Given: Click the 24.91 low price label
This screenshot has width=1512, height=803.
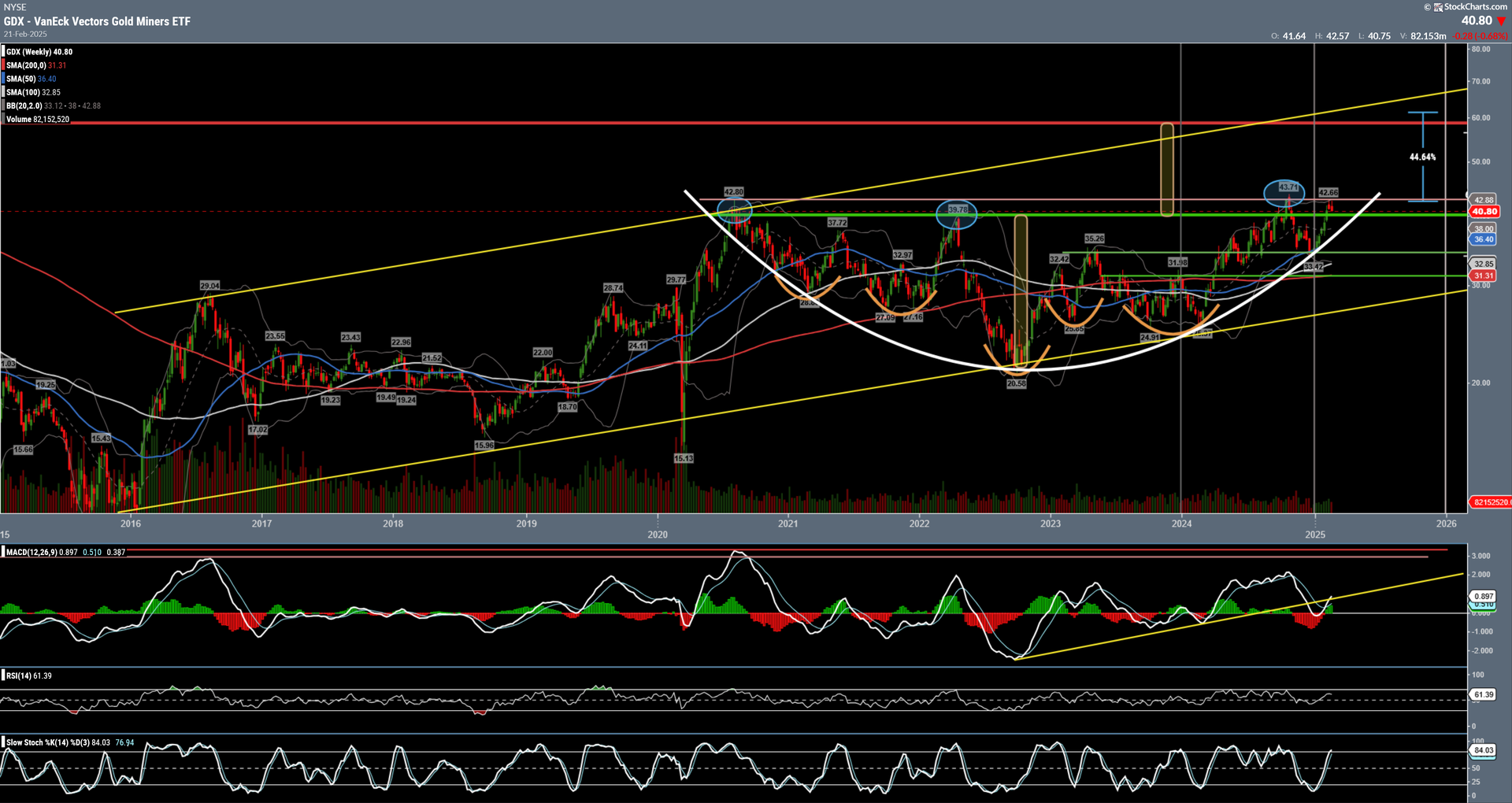Looking at the screenshot, I should 1150,338.
